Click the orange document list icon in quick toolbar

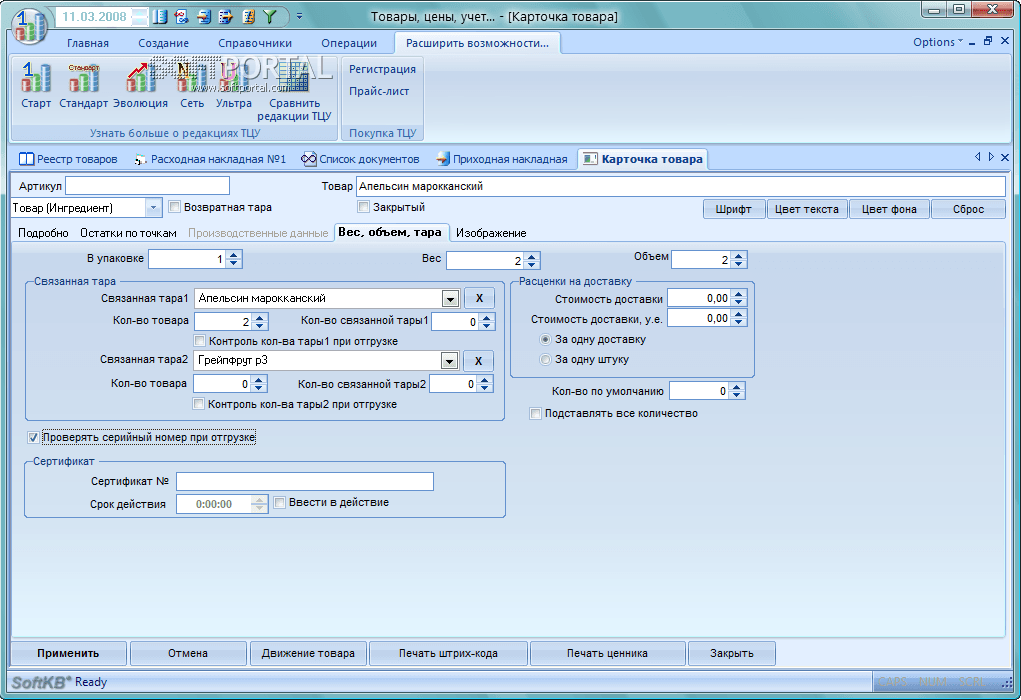(x=248, y=17)
